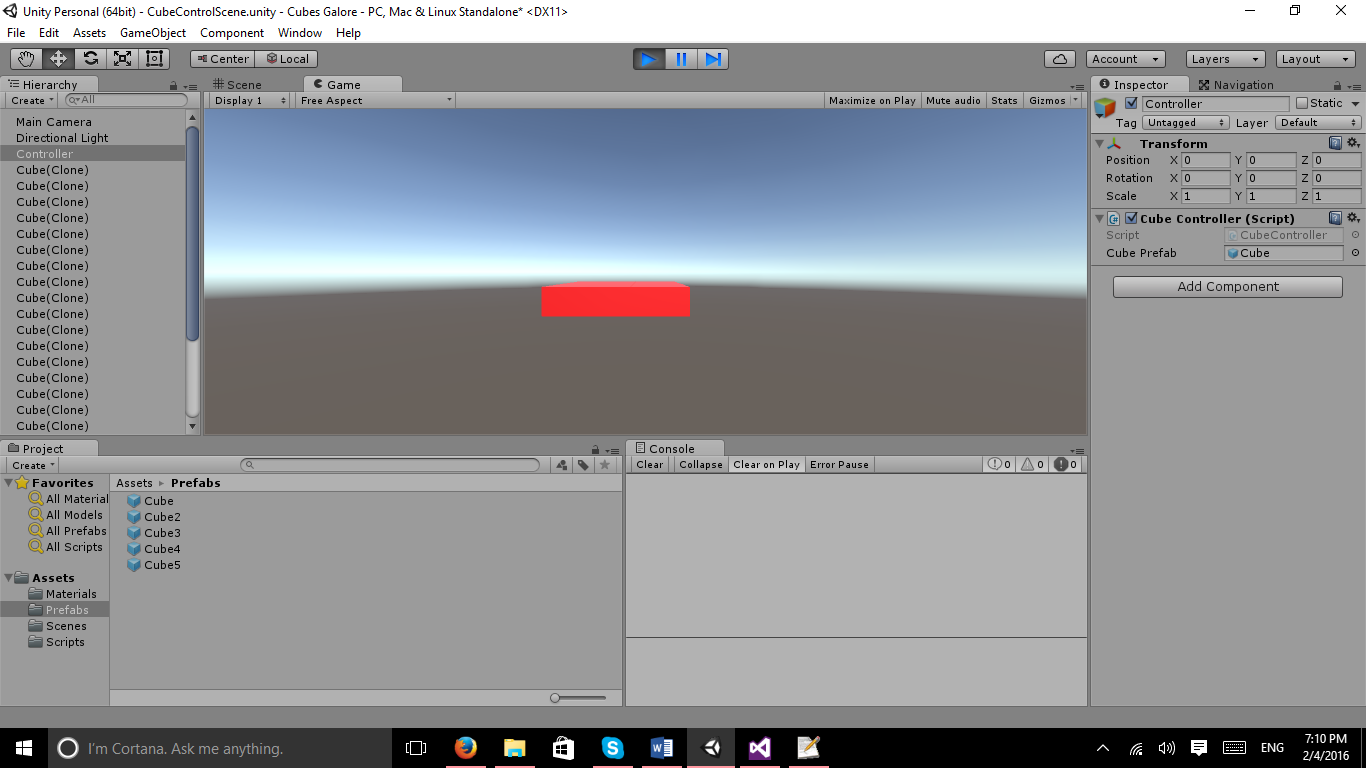
Task: Toggle Mute audio
Action: click(x=953, y=100)
